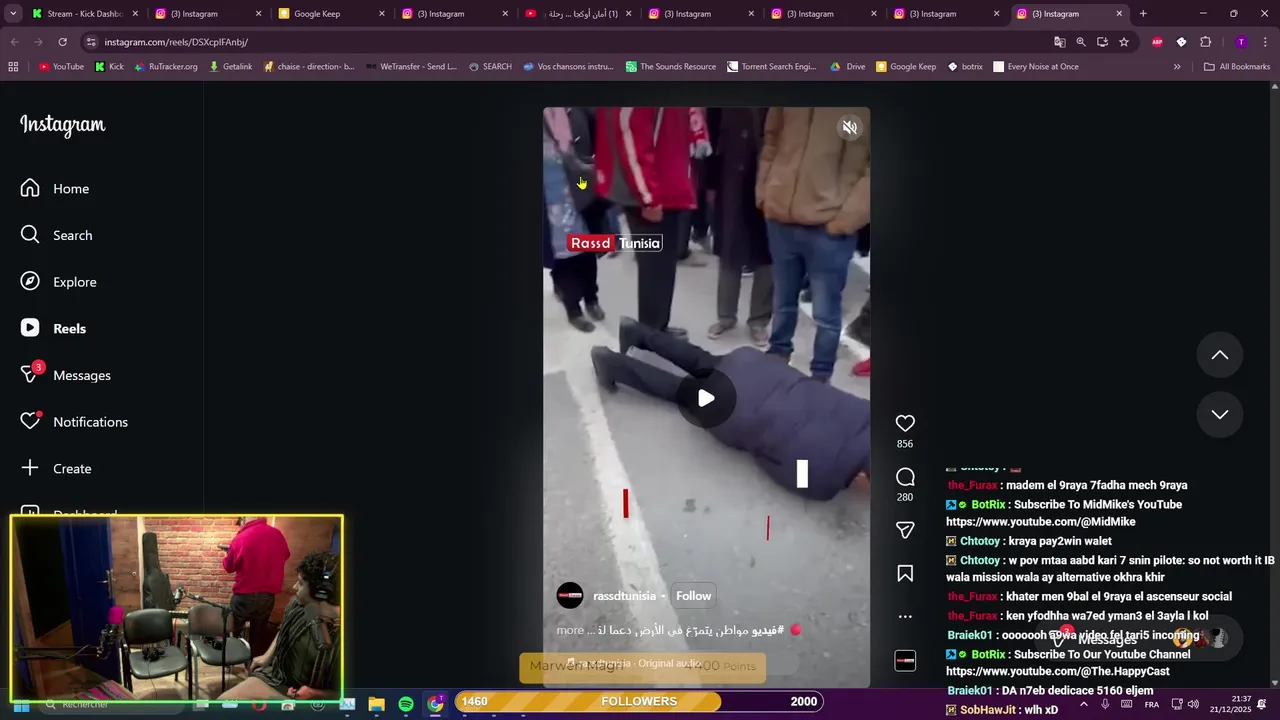Go to the next reel

click(x=1220, y=414)
